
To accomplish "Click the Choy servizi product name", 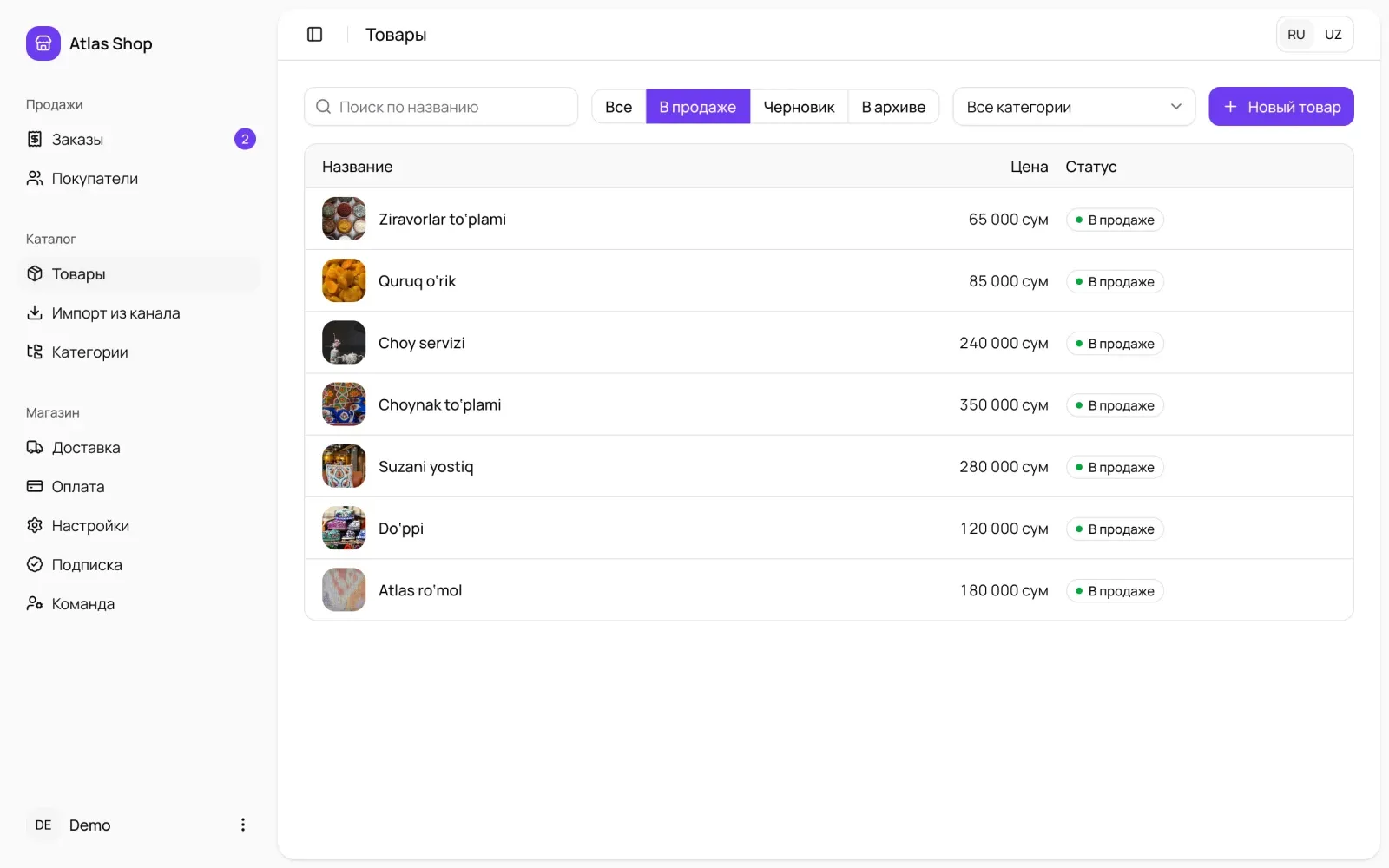I will pyautogui.click(x=421, y=343).
